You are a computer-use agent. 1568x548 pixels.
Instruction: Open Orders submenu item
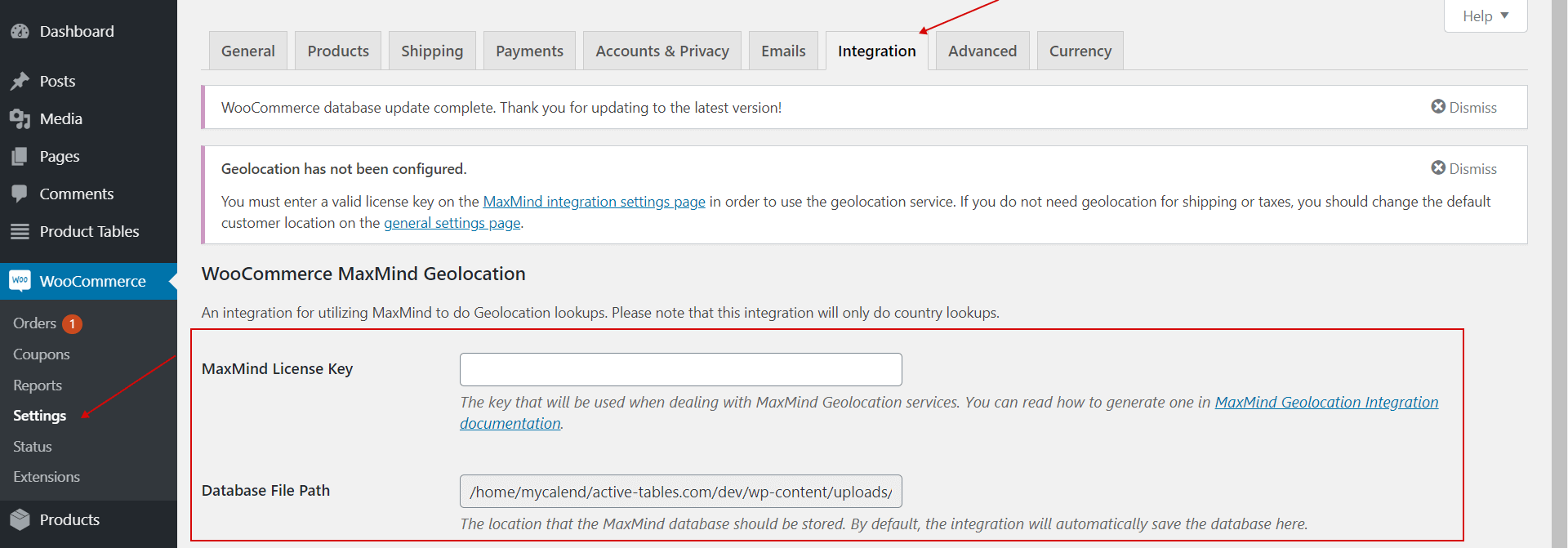(x=34, y=323)
